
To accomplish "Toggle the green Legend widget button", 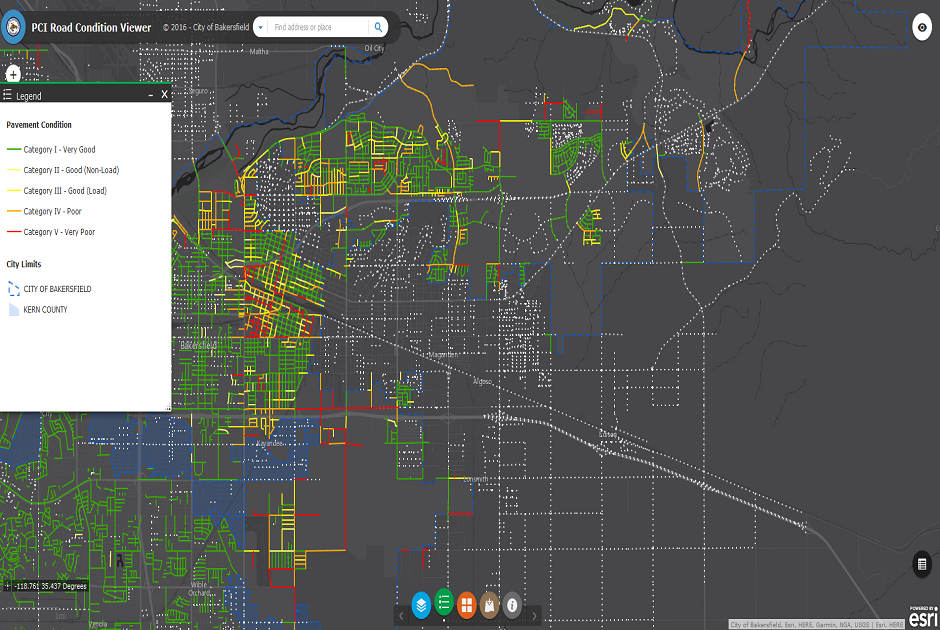I will 444,604.
